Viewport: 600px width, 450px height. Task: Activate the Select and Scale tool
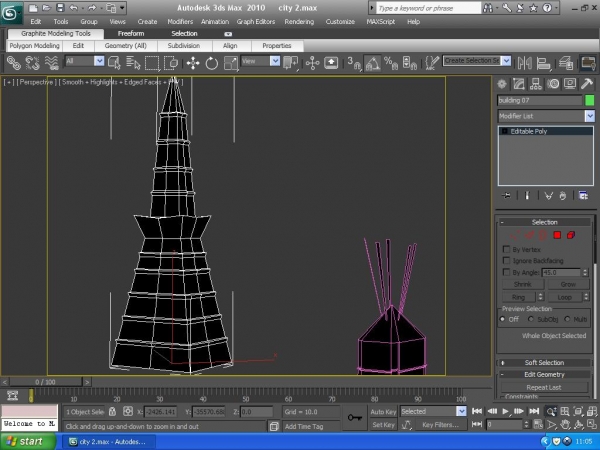coord(231,63)
